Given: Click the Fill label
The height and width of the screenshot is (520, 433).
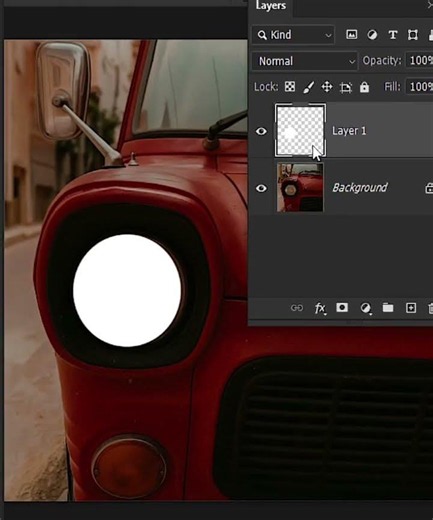Looking at the screenshot, I should (392, 87).
